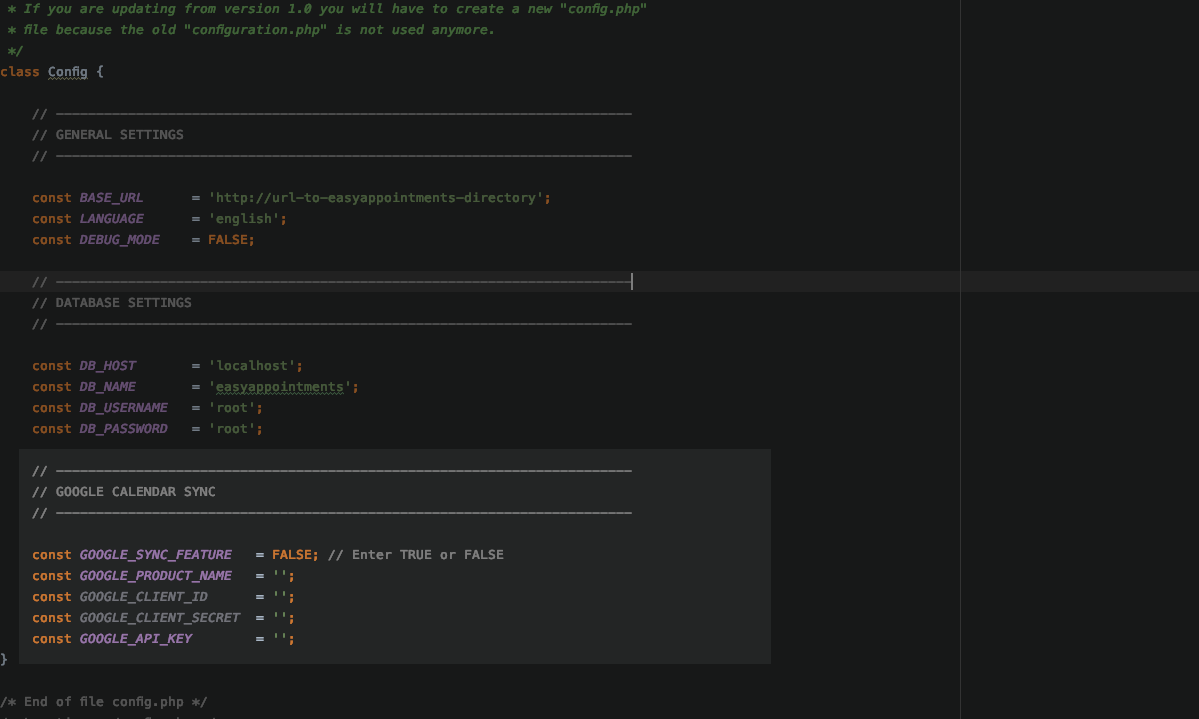Click the GOOGLE_SYNC_FEATURE constant name
The height and width of the screenshot is (719, 1199).
[x=155, y=555]
